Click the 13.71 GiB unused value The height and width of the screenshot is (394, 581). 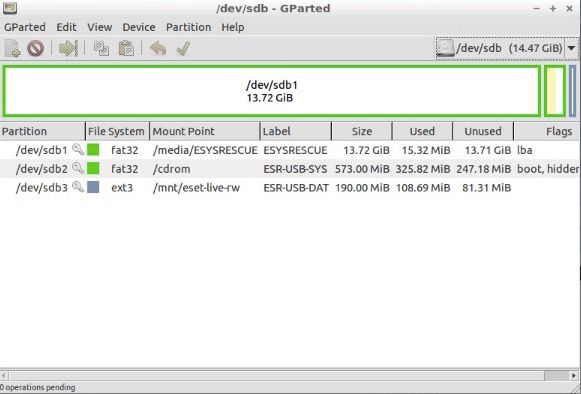(488, 150)
